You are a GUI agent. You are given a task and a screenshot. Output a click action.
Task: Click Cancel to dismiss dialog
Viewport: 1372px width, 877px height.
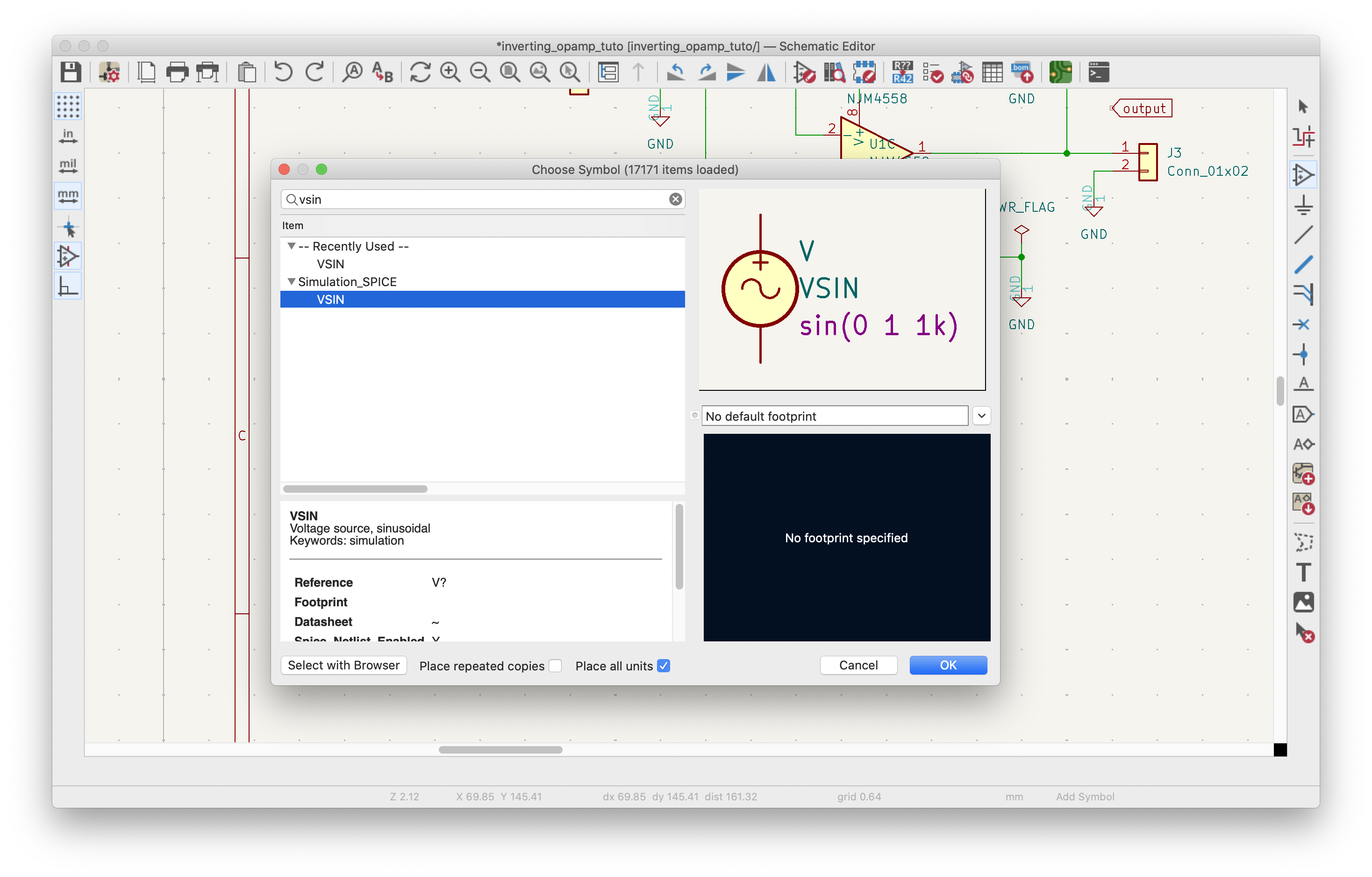coord(858,666)
